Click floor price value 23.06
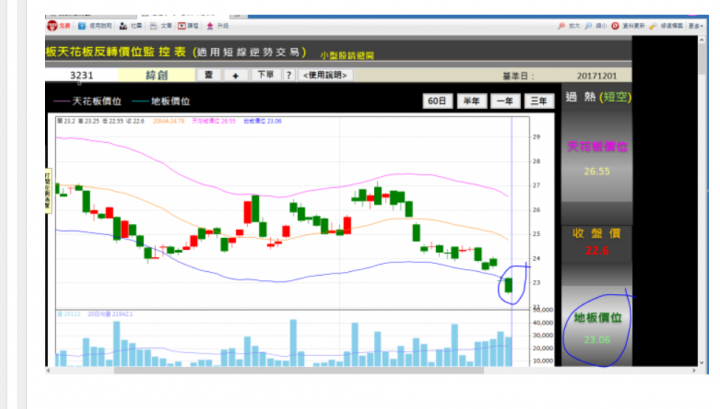This screenshot has width=720, height=409. (x=597, y=340)
